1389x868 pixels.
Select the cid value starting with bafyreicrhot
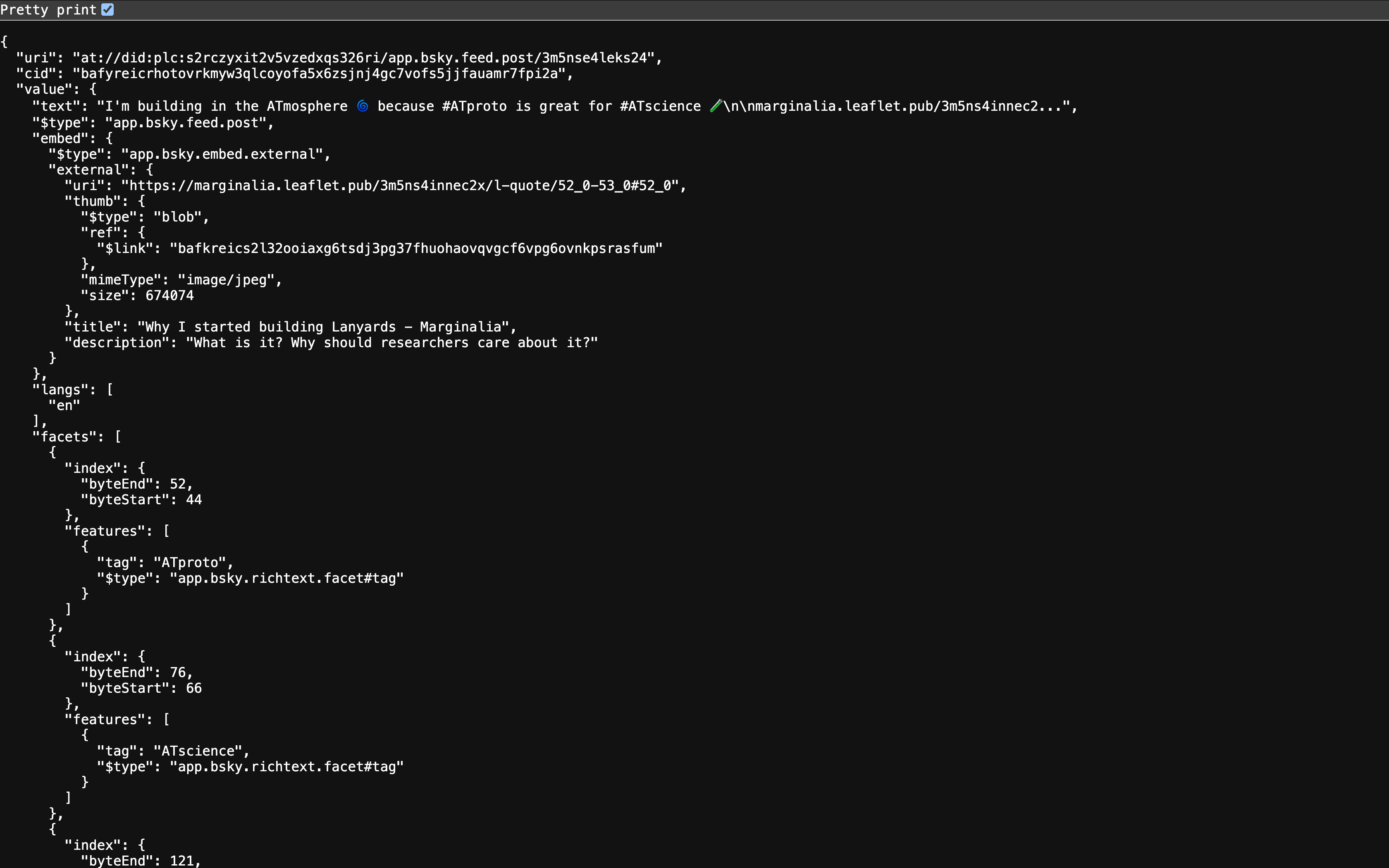pyautogui.click(x=322, y=74)
